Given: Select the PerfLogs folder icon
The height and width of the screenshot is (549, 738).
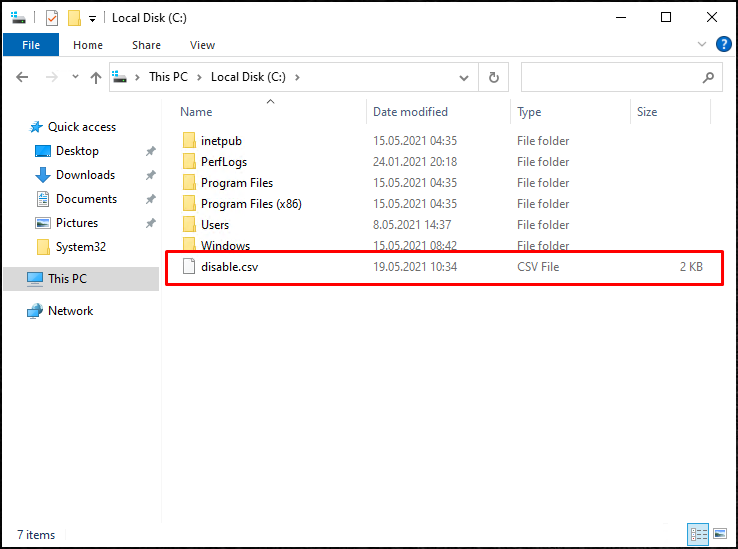Looking at the screenshot, I should click(189, 161).
